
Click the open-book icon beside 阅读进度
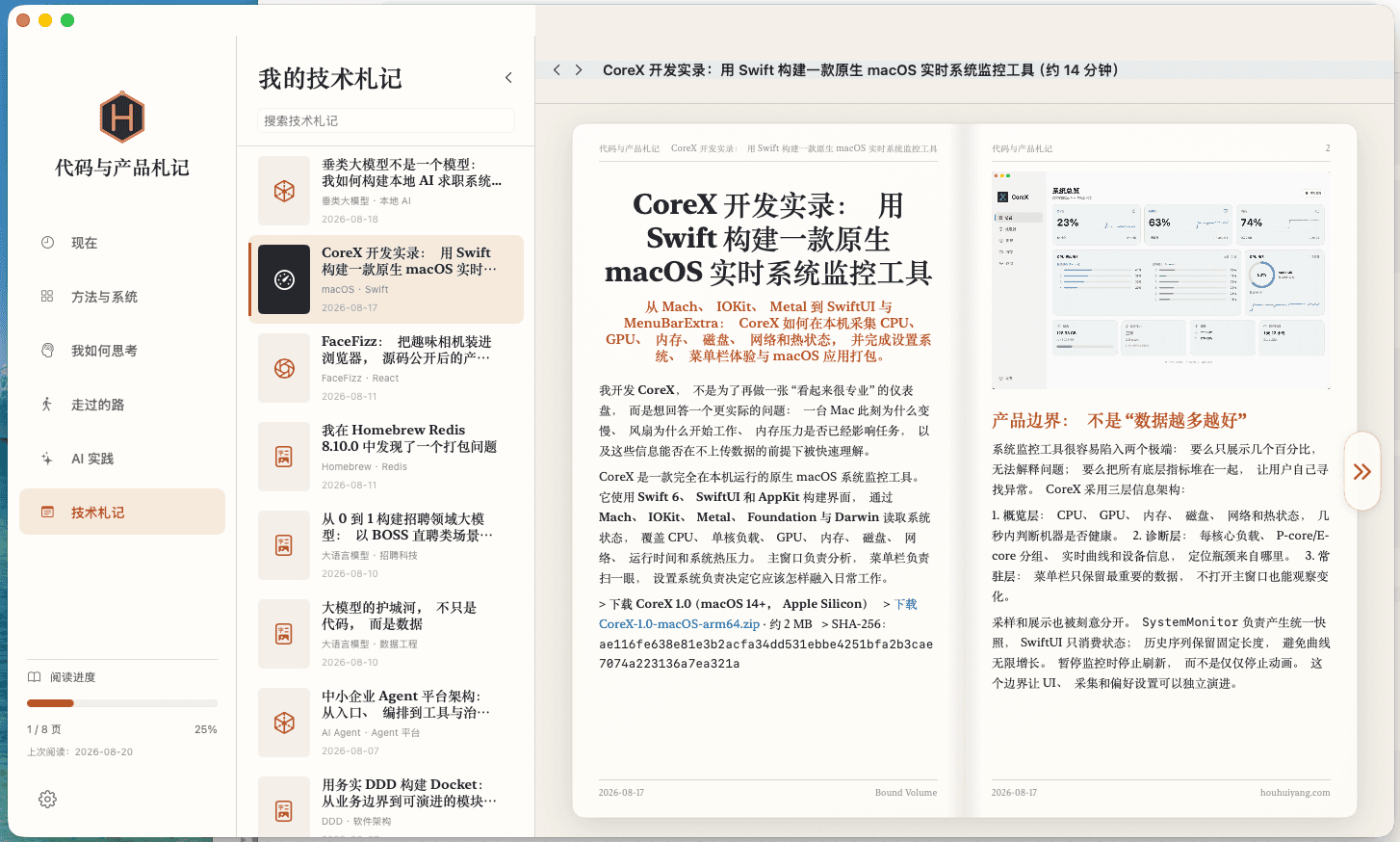[35, 677]
